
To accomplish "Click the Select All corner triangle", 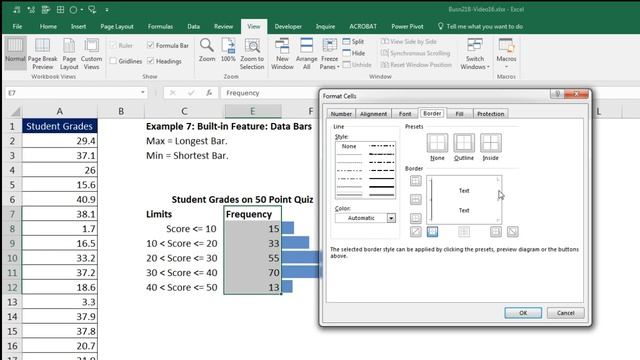I will (16, 111).
